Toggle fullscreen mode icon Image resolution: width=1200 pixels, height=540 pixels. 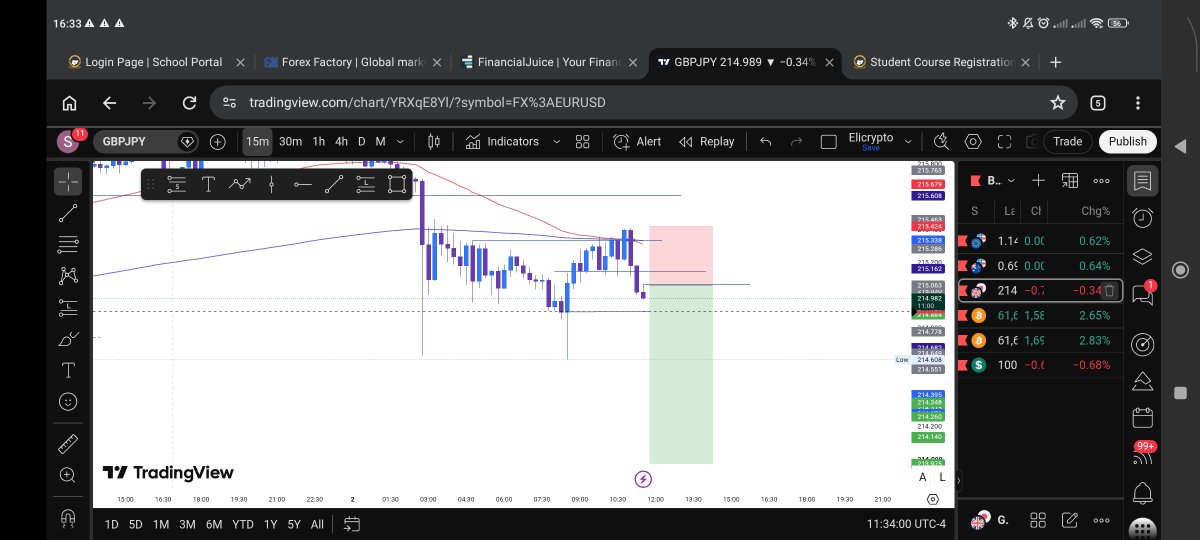(1005, 142)
